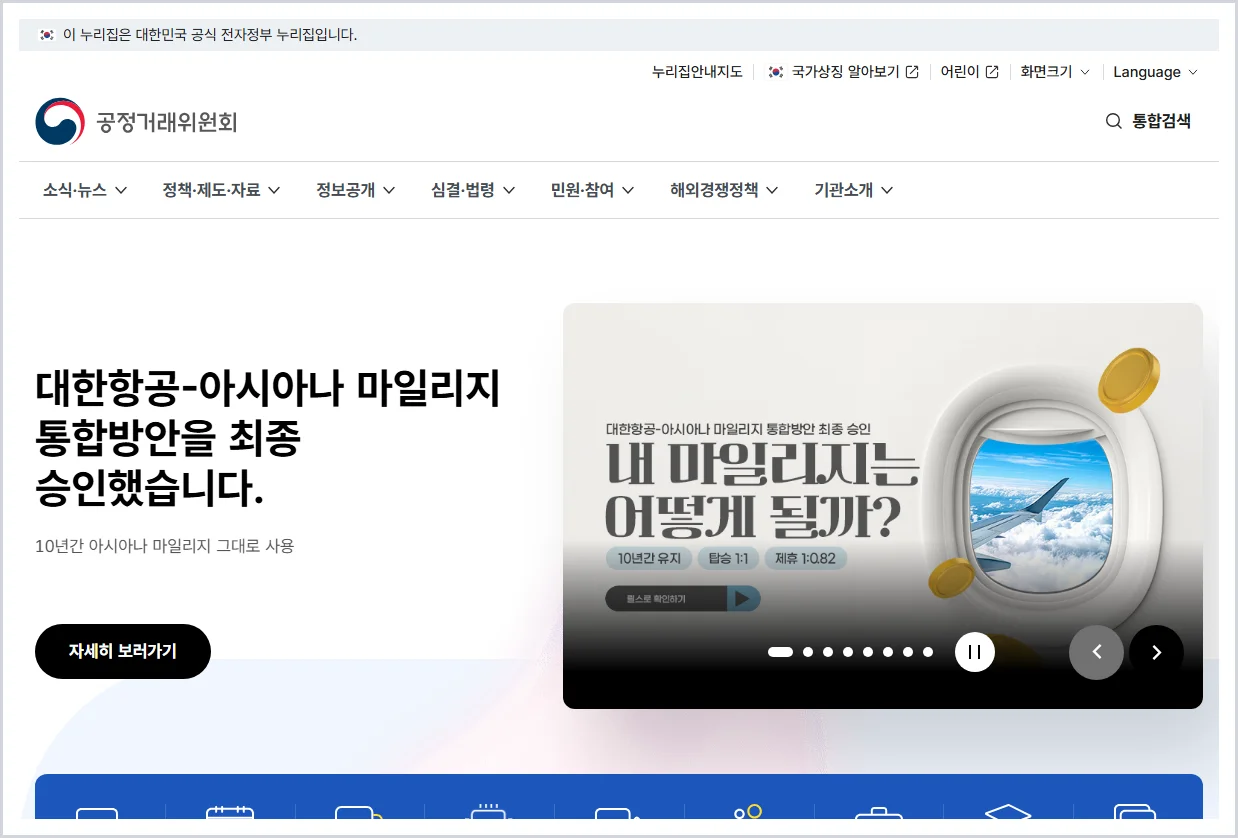Click the 내 마일리지는 어떻게 될까? banner image

(883, 506)
